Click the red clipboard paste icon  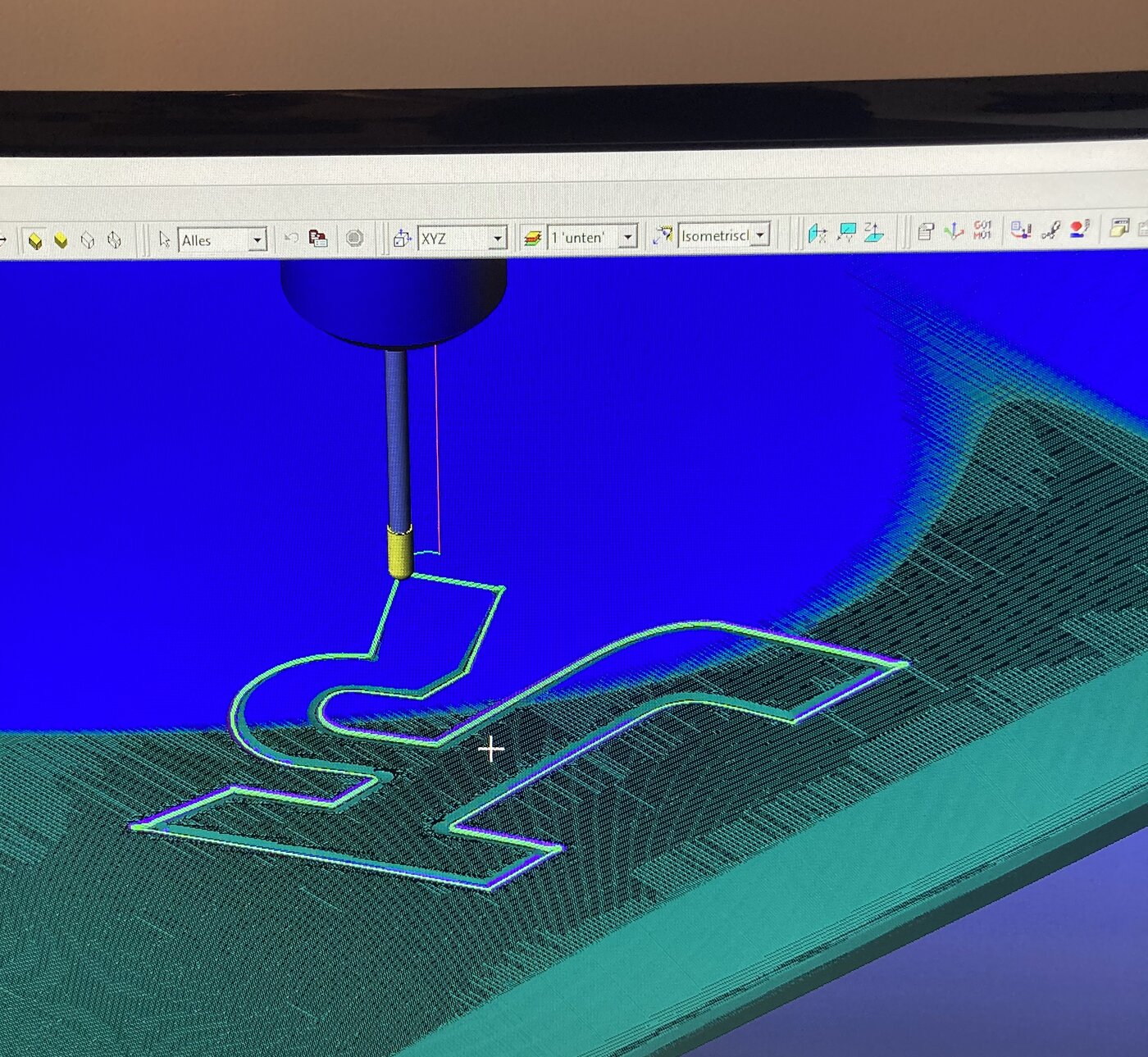pos(318,239)
